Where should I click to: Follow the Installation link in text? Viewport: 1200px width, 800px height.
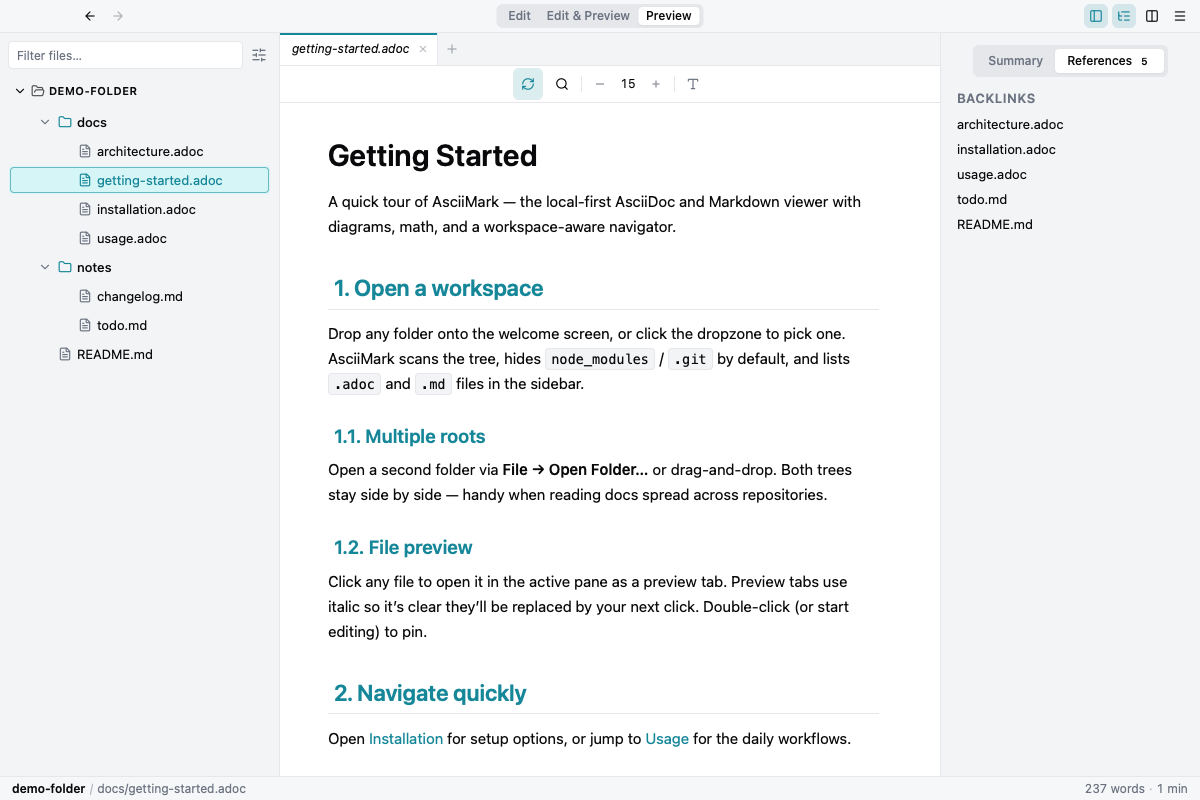click(406, 739)
